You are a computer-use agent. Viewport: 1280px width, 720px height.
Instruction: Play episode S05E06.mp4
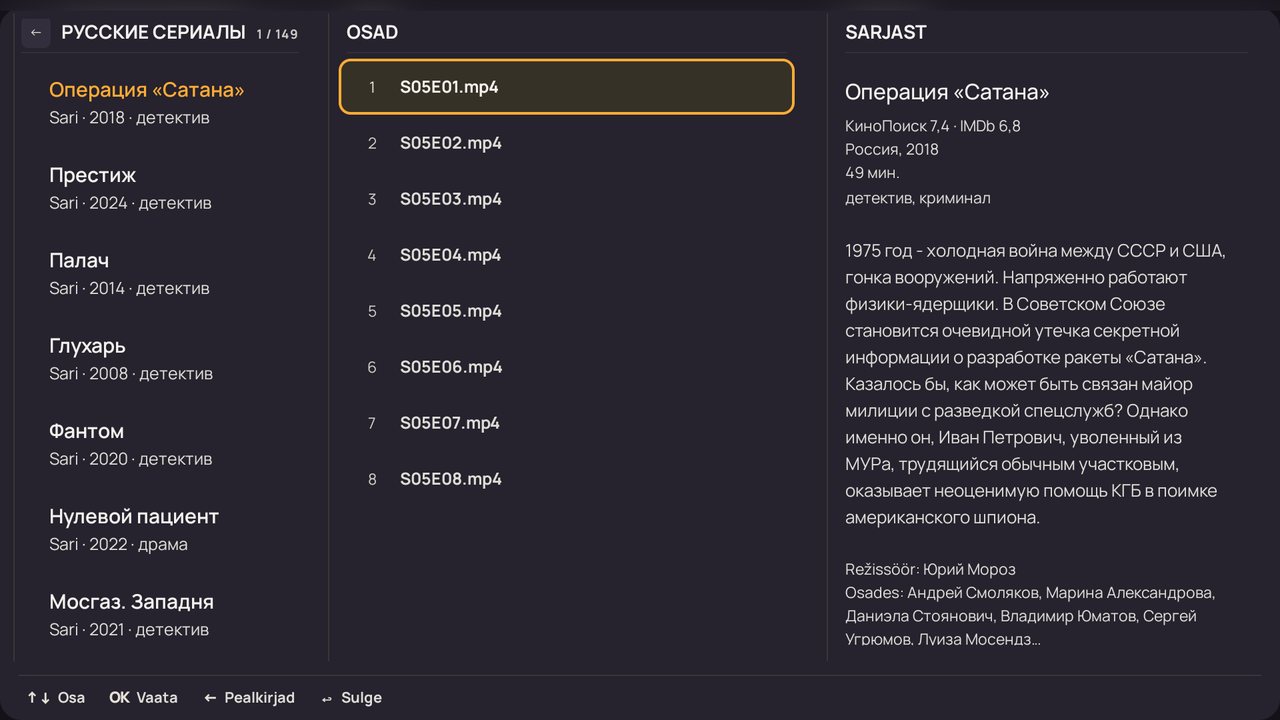[x=566, y=367]
